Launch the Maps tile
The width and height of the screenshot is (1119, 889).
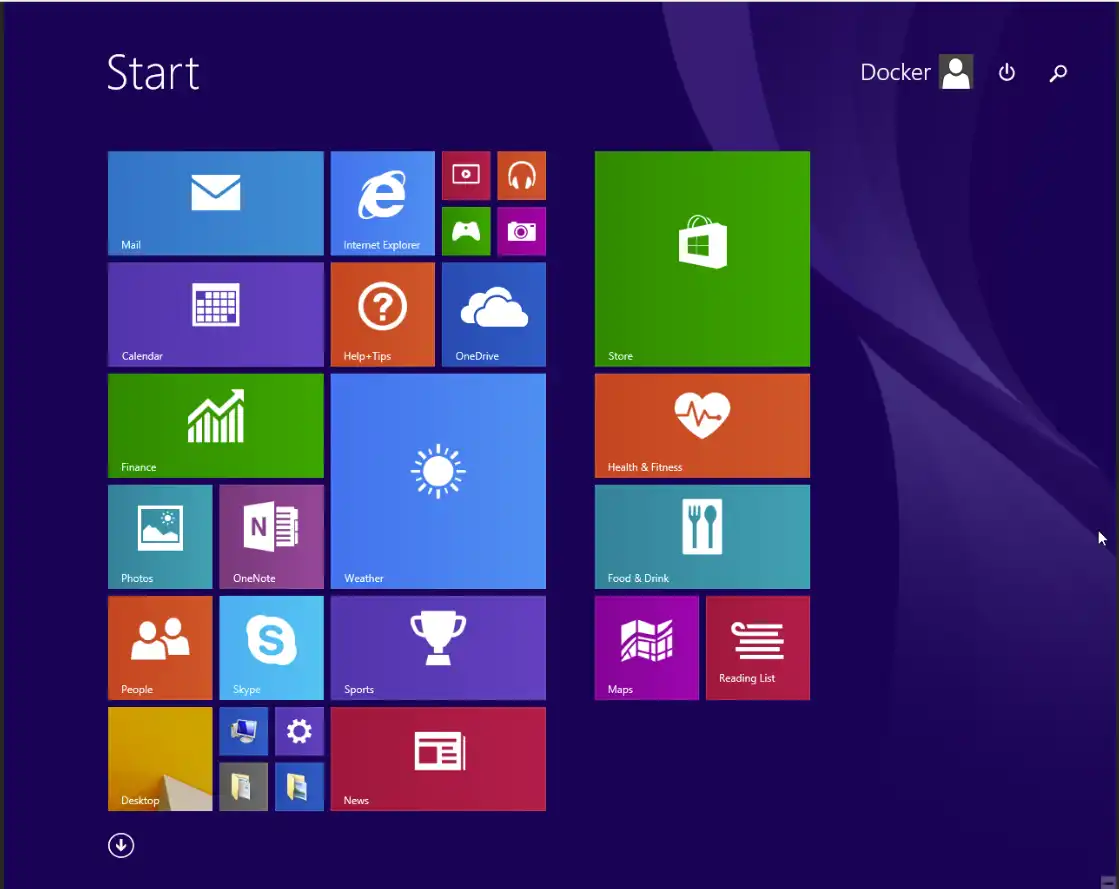646,647
